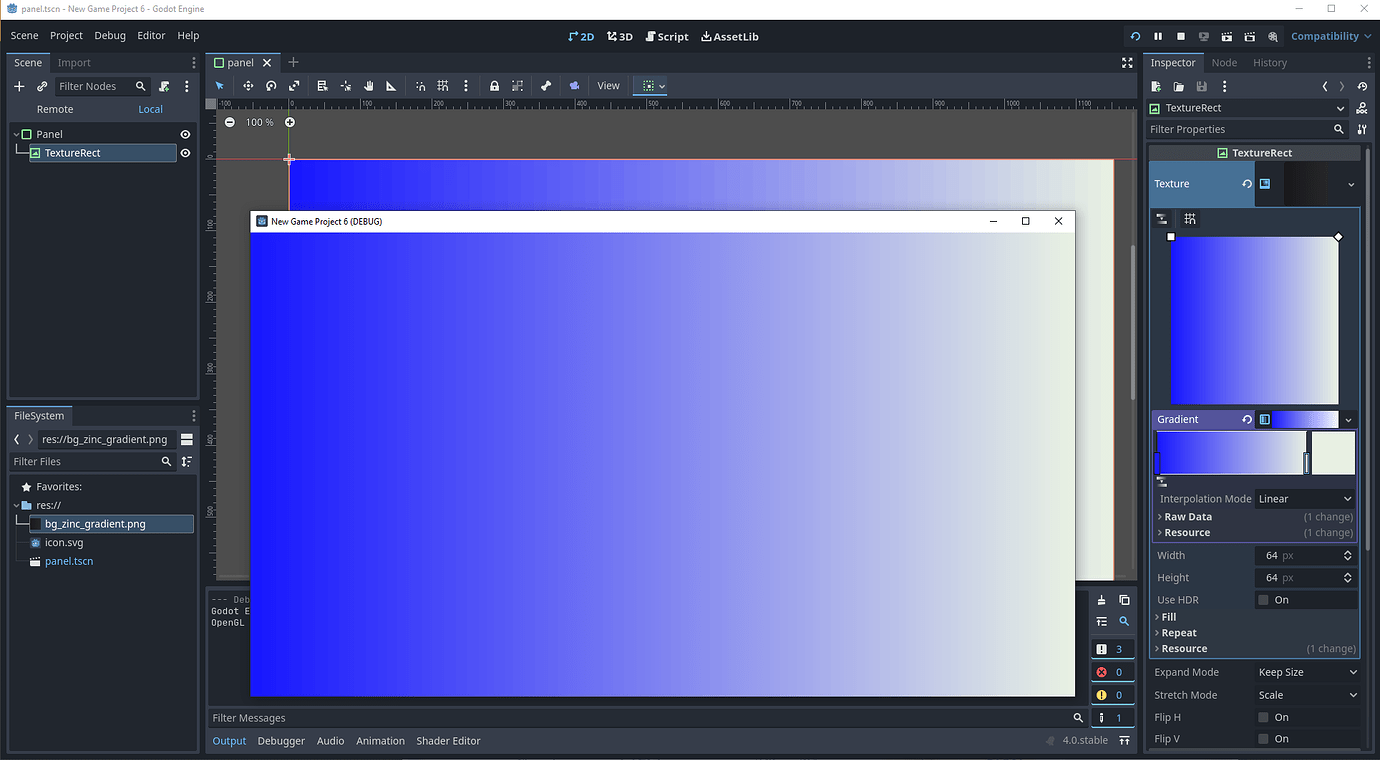Image resolution: width=1380 pixels, height=760 pixels.
Task: Select the Scale tool in canvas toolbar
Action: pyautogui.click(x=294, y=85)
